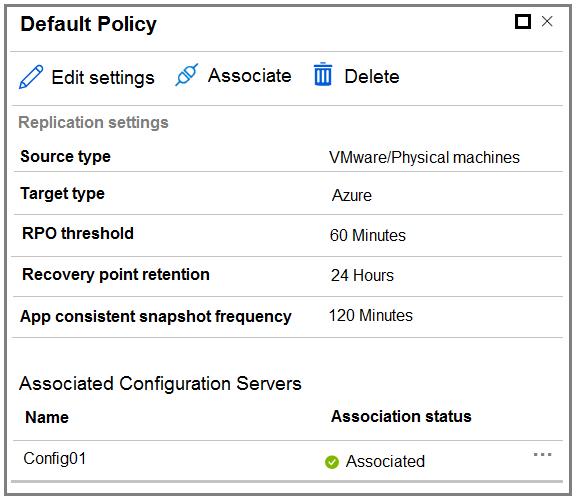Select the Recovery point retention 24 Hours value
The image size is (577, 500).
[x=362, y=275]
